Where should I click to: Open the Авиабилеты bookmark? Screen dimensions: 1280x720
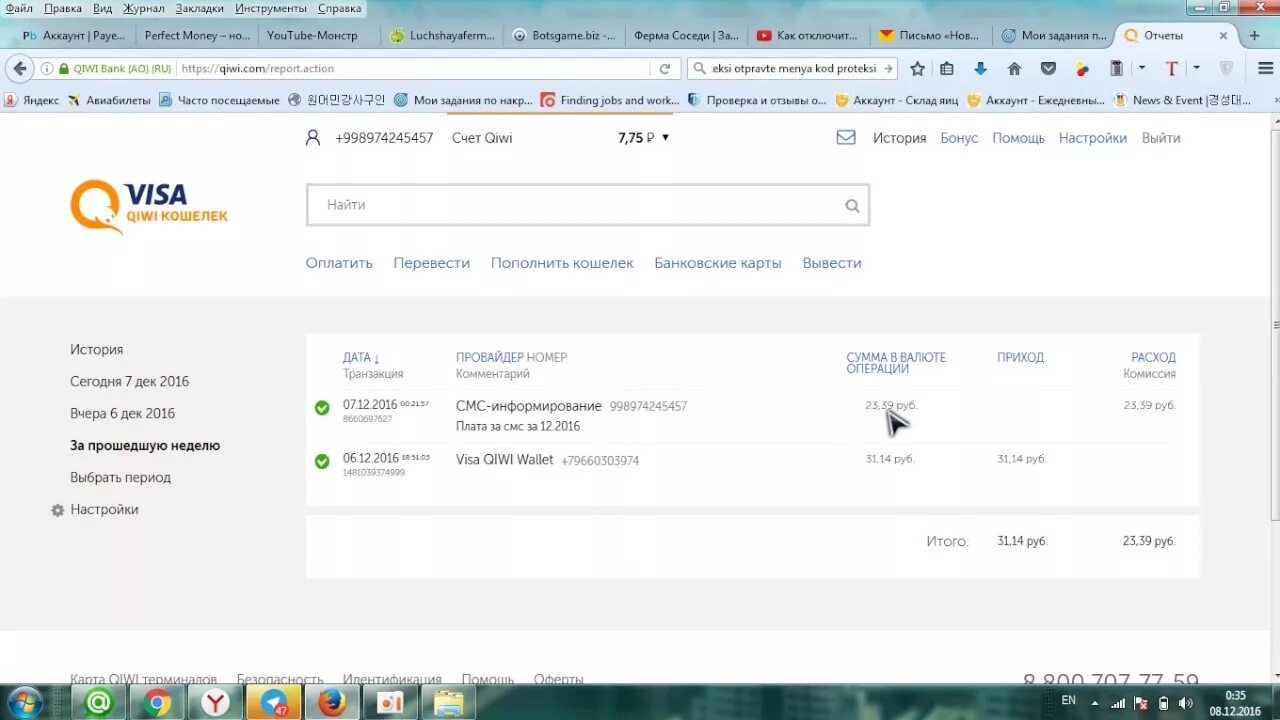[x=109, y=100]
